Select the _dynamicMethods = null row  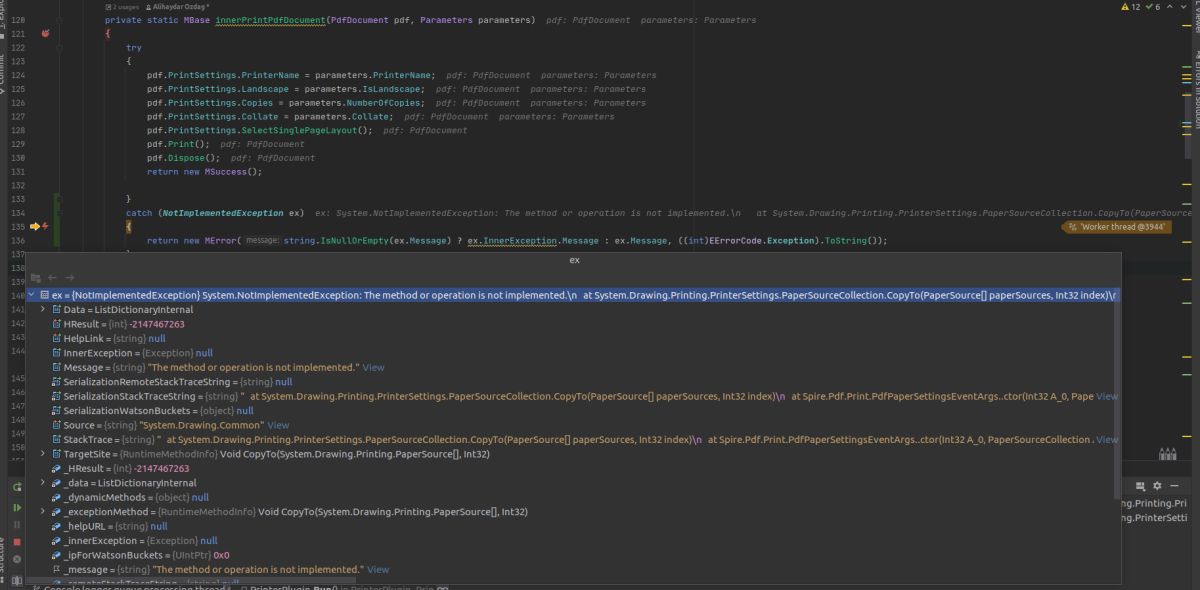(x=572, y=497)
